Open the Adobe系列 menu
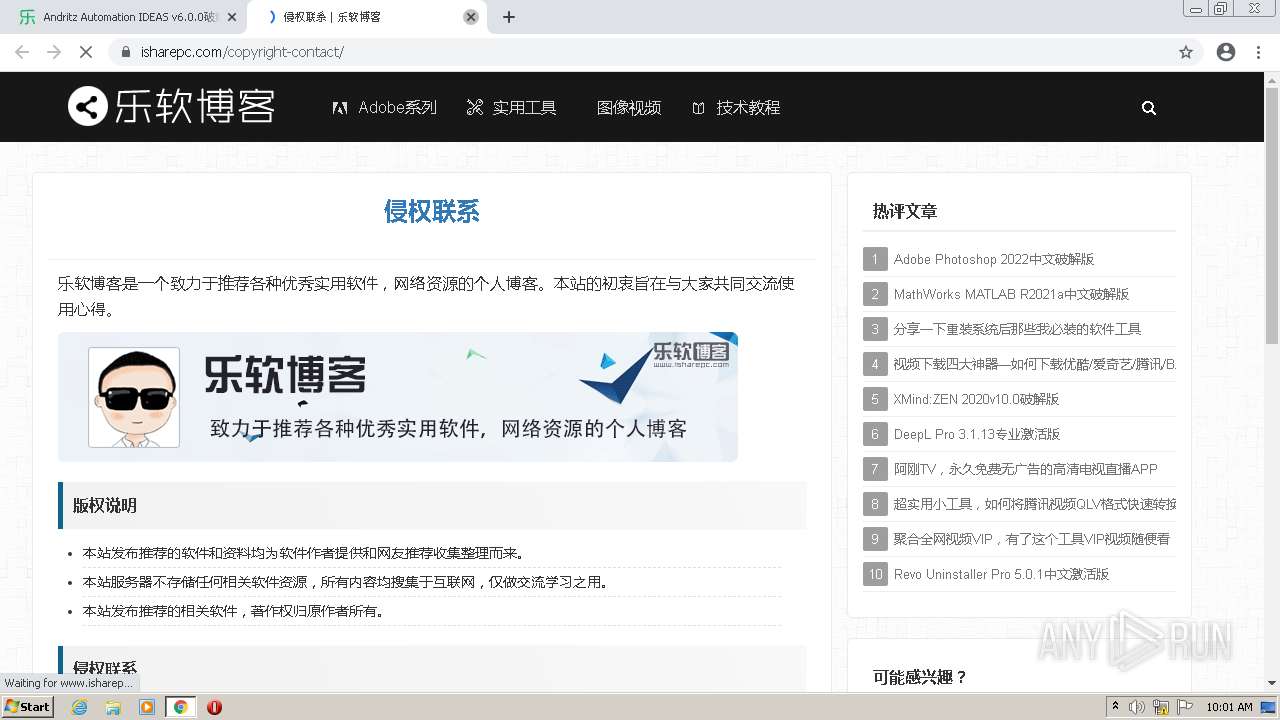Image resolution: width=1280 pixels, height=720 pixels. coord(385,107)
